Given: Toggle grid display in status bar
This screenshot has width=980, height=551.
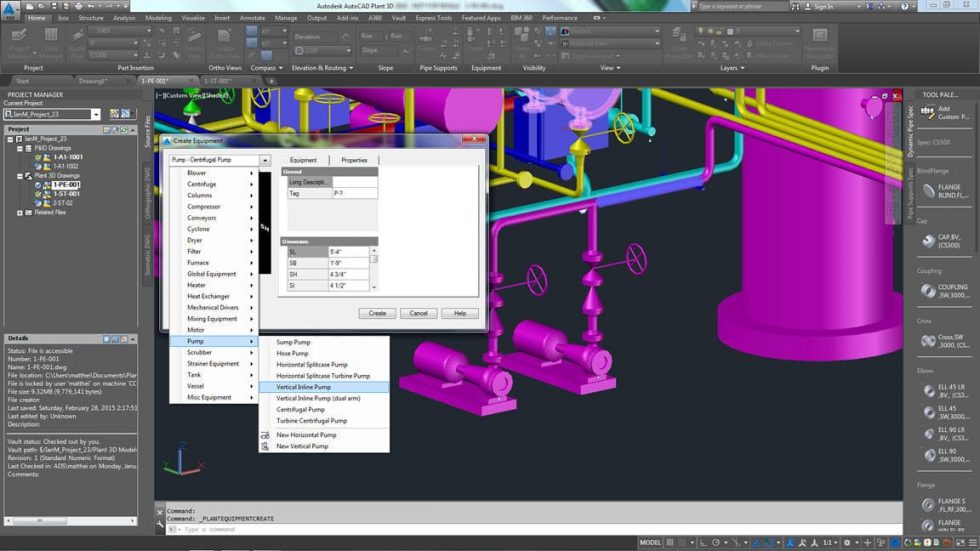Looking at the screenshot, I should coord(669,542).
